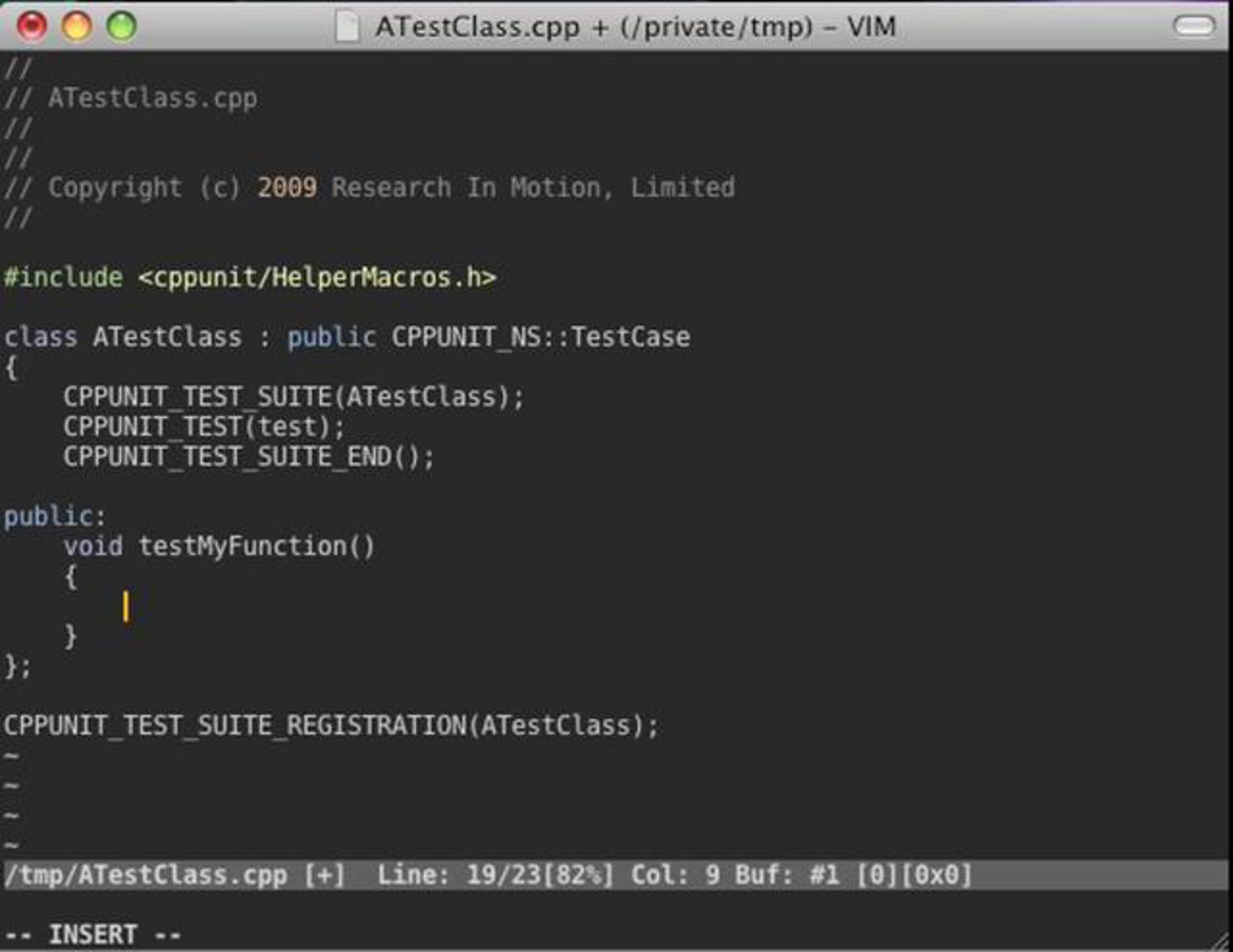Click on CPPUNIT_TEST_SUITE(ATestClass) line
This screenshot has width=1233, height=952.
click(x=293, y=397)
